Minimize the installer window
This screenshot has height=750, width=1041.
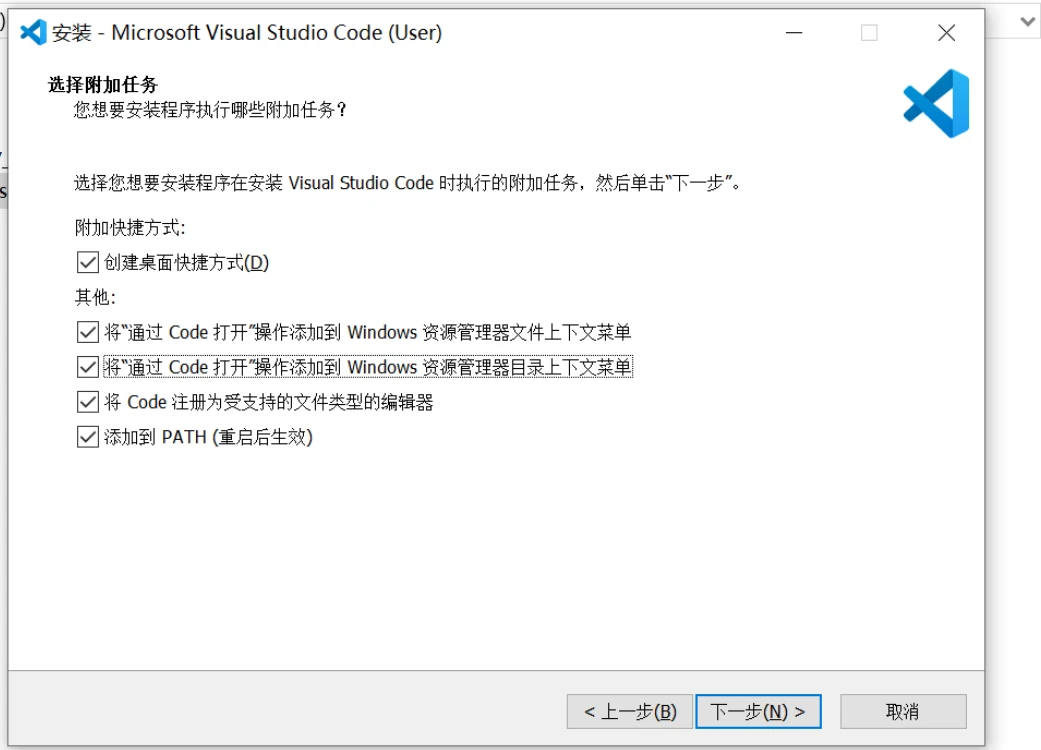[794, 33]
